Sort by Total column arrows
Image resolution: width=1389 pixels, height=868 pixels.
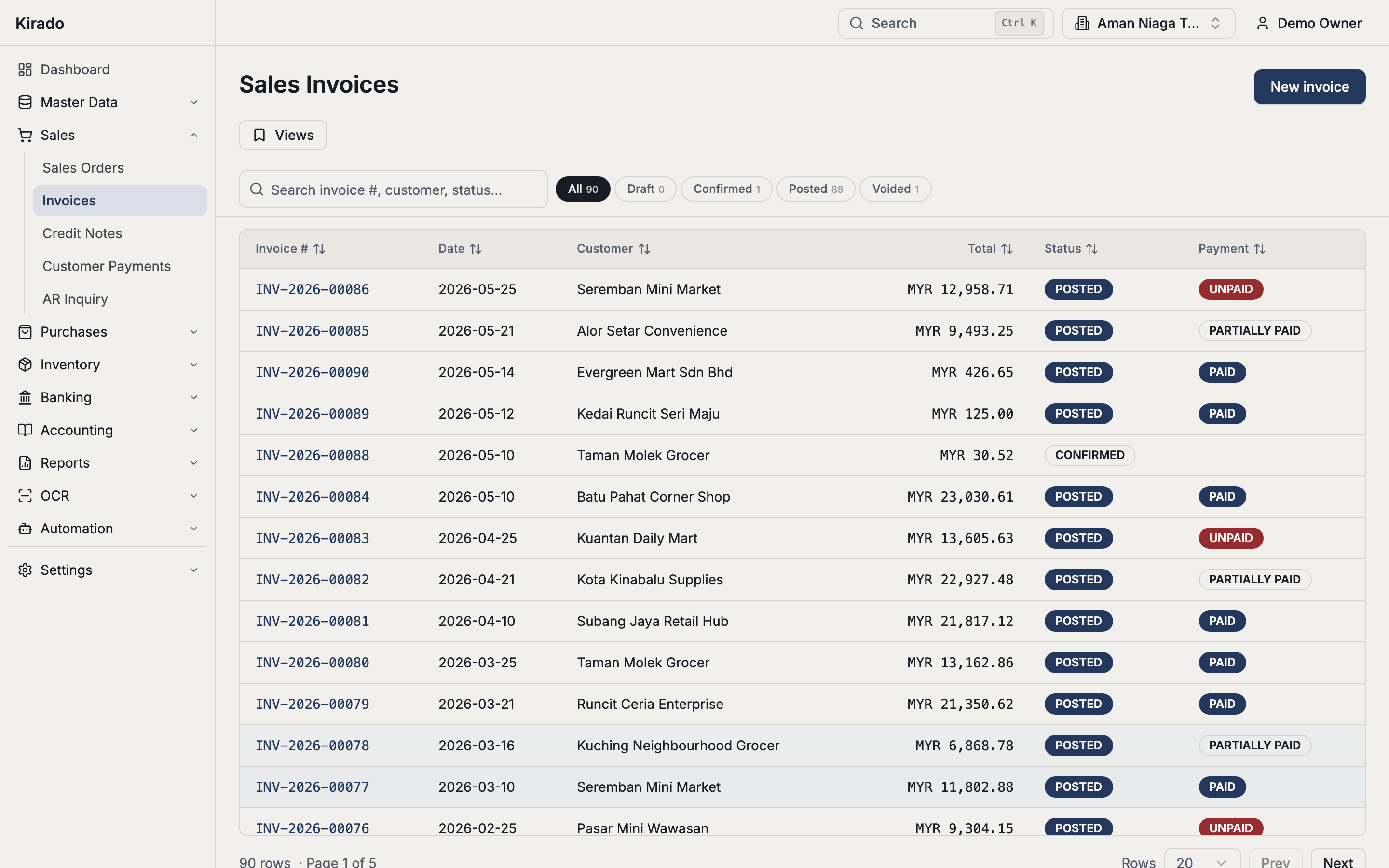pos(1007,248)
